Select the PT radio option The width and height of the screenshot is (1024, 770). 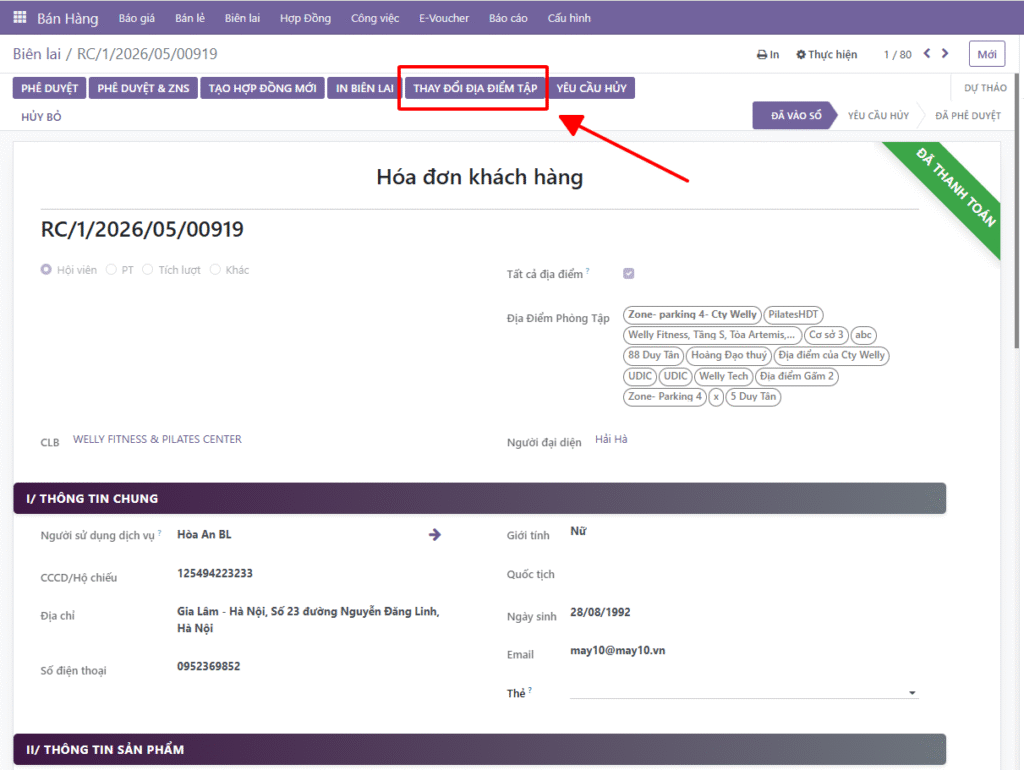coord(112,270)
